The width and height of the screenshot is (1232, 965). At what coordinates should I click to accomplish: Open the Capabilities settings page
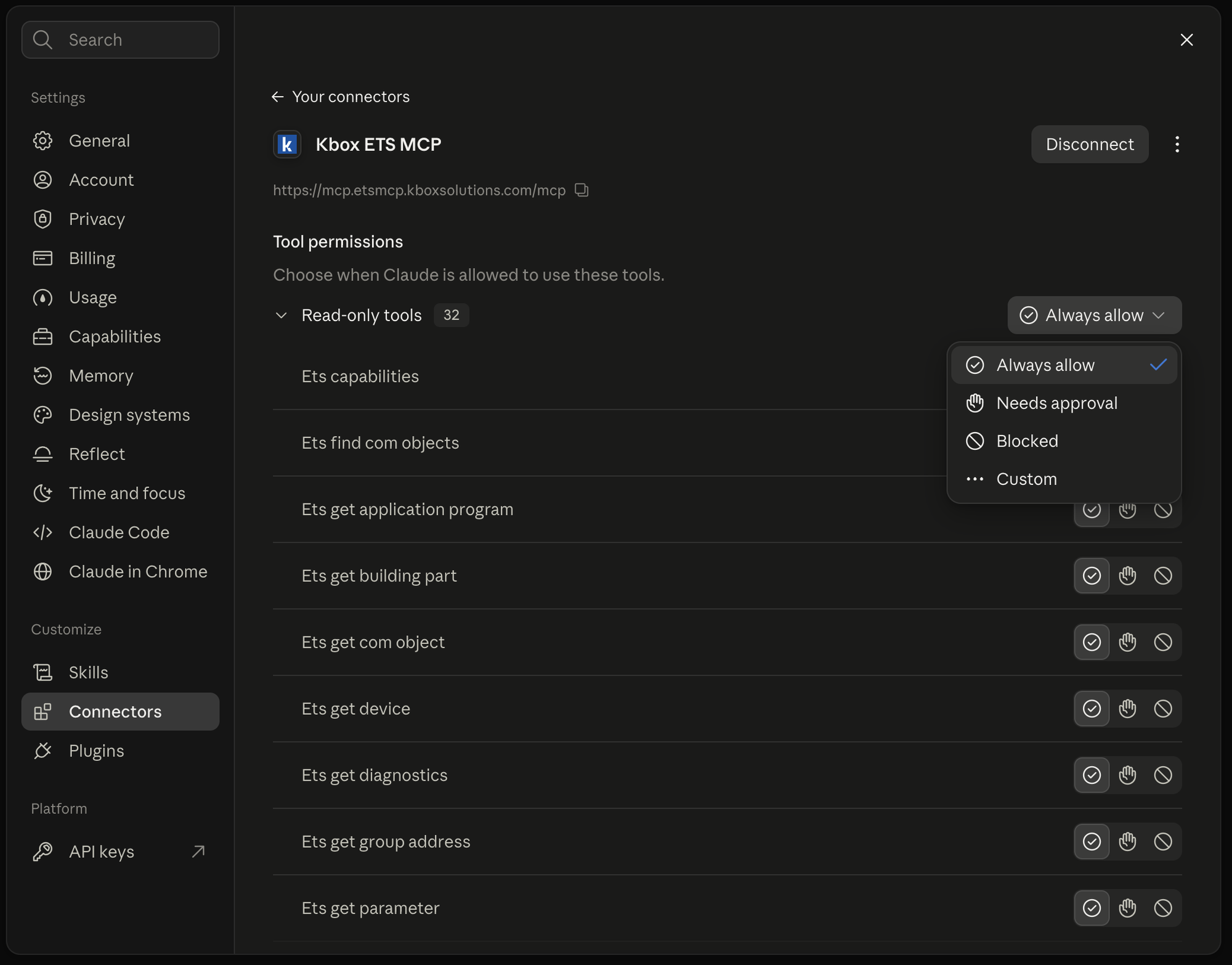coord(120,336)
